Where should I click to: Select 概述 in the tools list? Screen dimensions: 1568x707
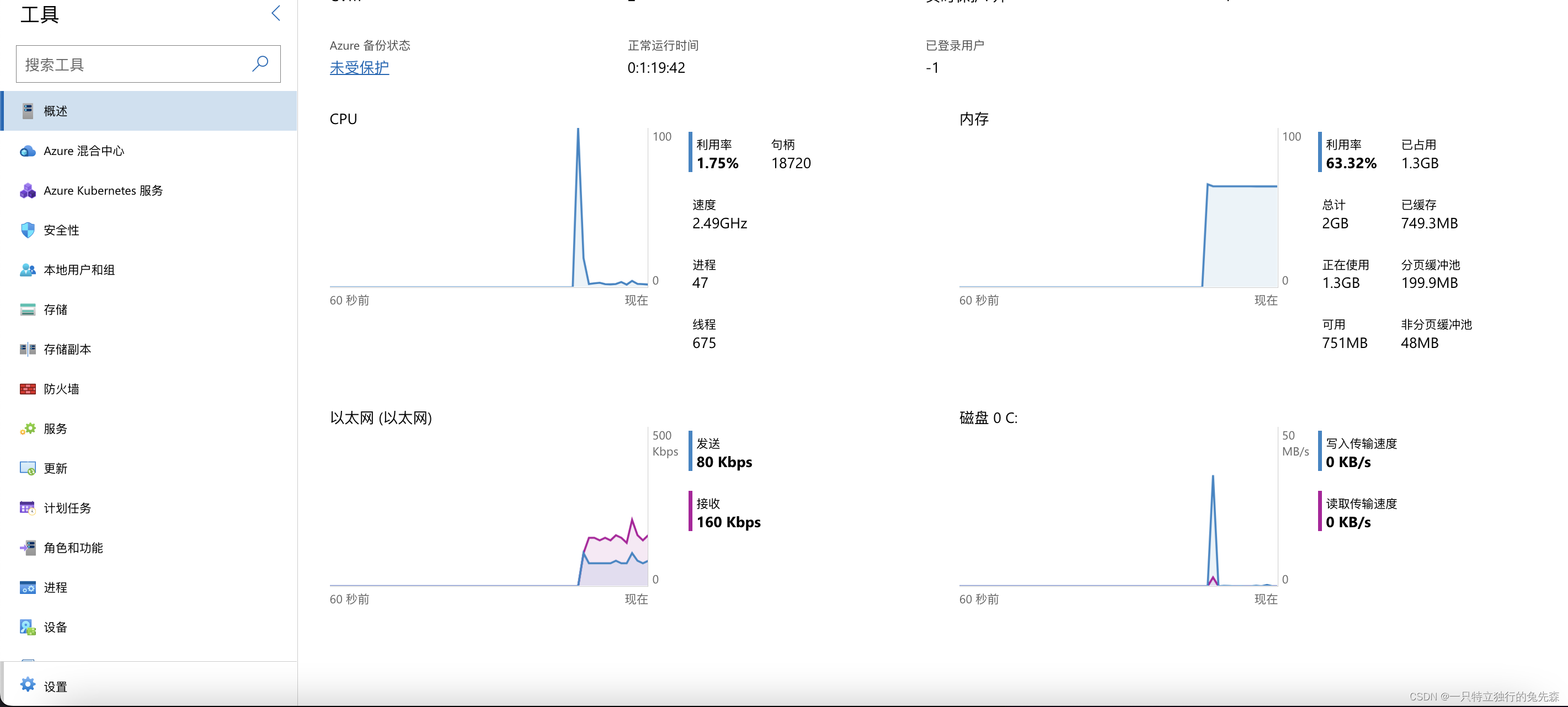(x=148, y=111)
